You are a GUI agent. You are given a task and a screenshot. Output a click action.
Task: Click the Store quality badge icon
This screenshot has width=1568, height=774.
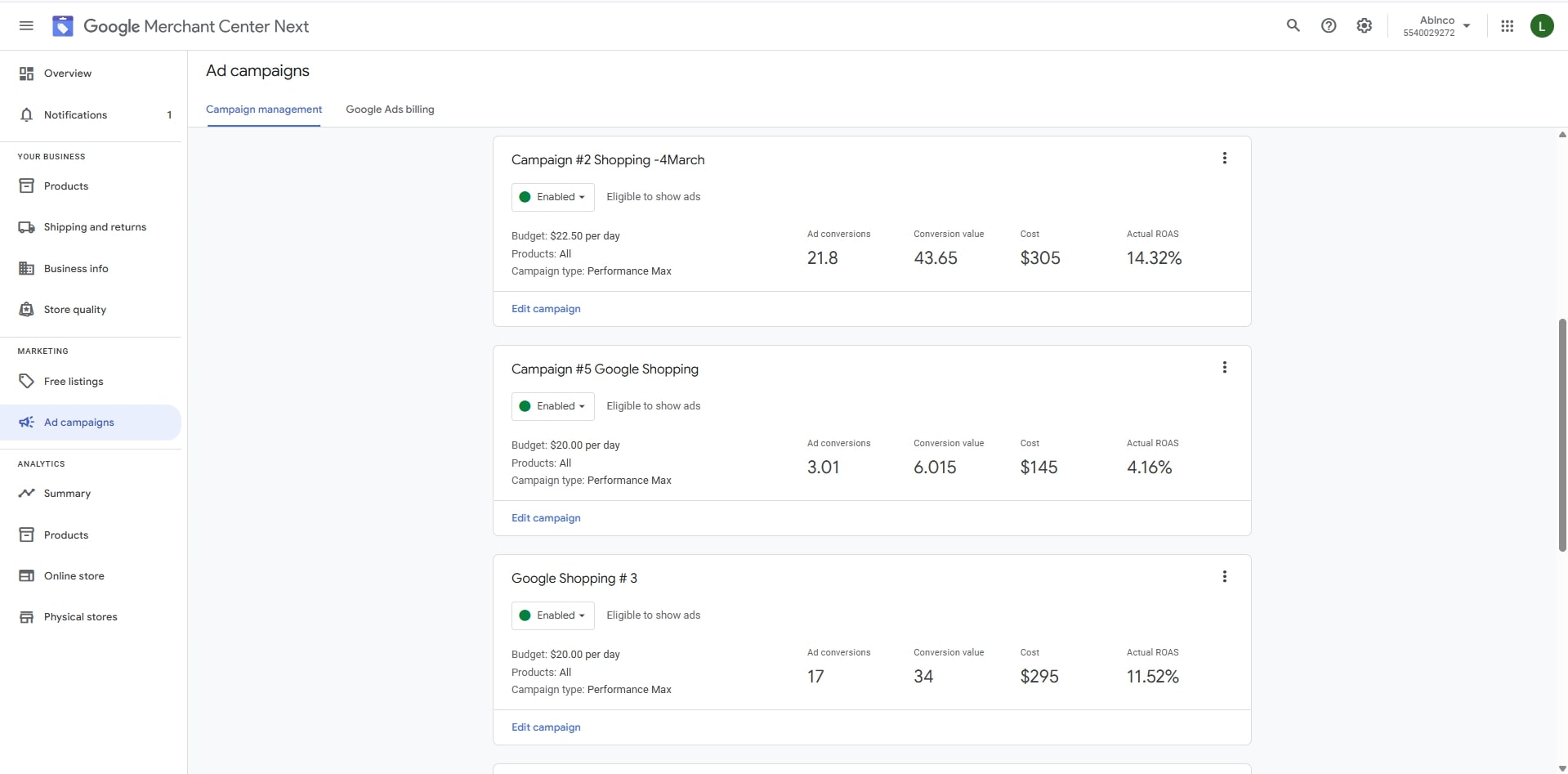click(26, 309)
